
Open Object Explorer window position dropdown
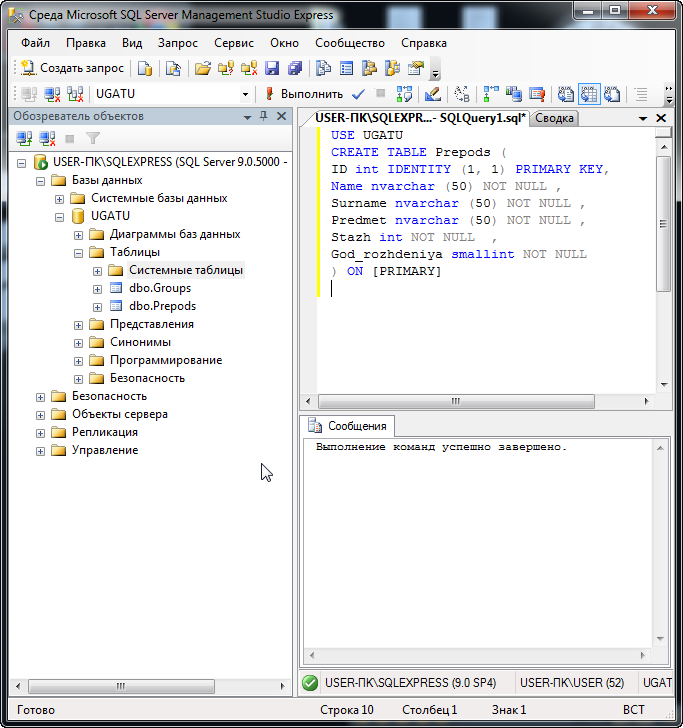[247, 117]
